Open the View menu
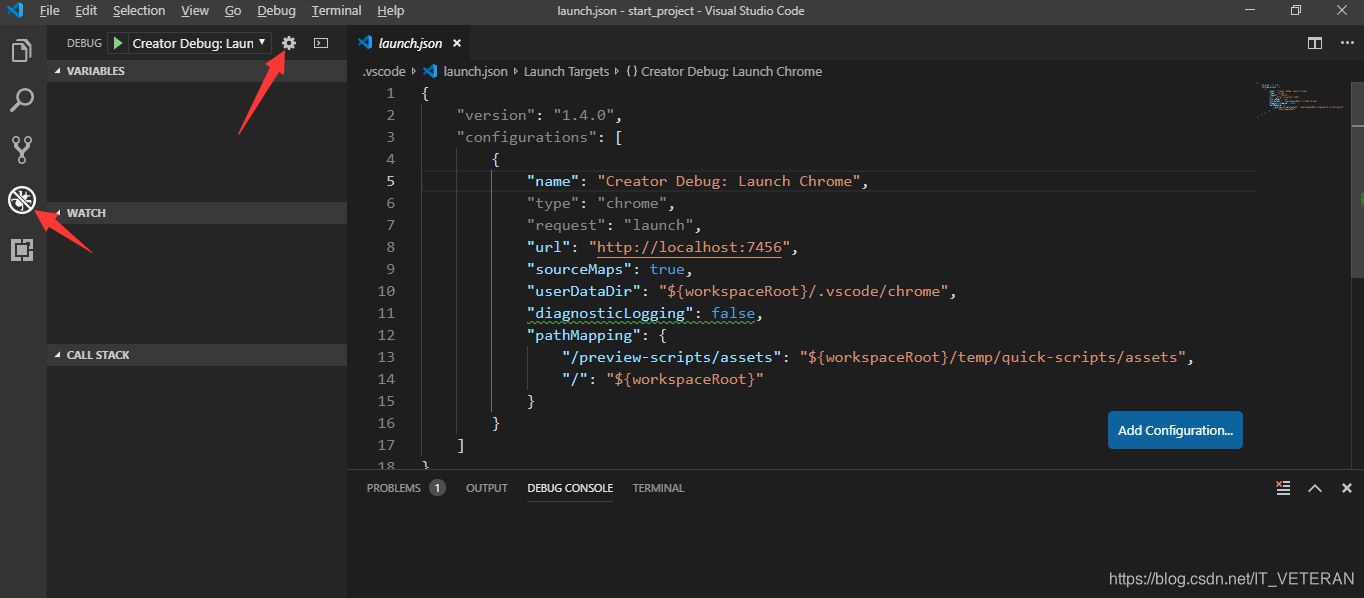The height and width of the screenshot is (598, 1364). (x=195, y=11)
